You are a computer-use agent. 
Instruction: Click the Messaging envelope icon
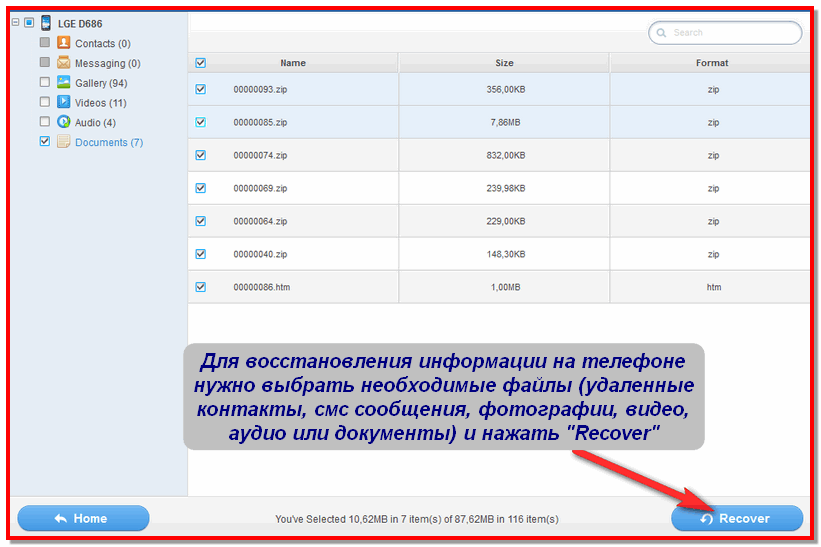pos(64,63)
